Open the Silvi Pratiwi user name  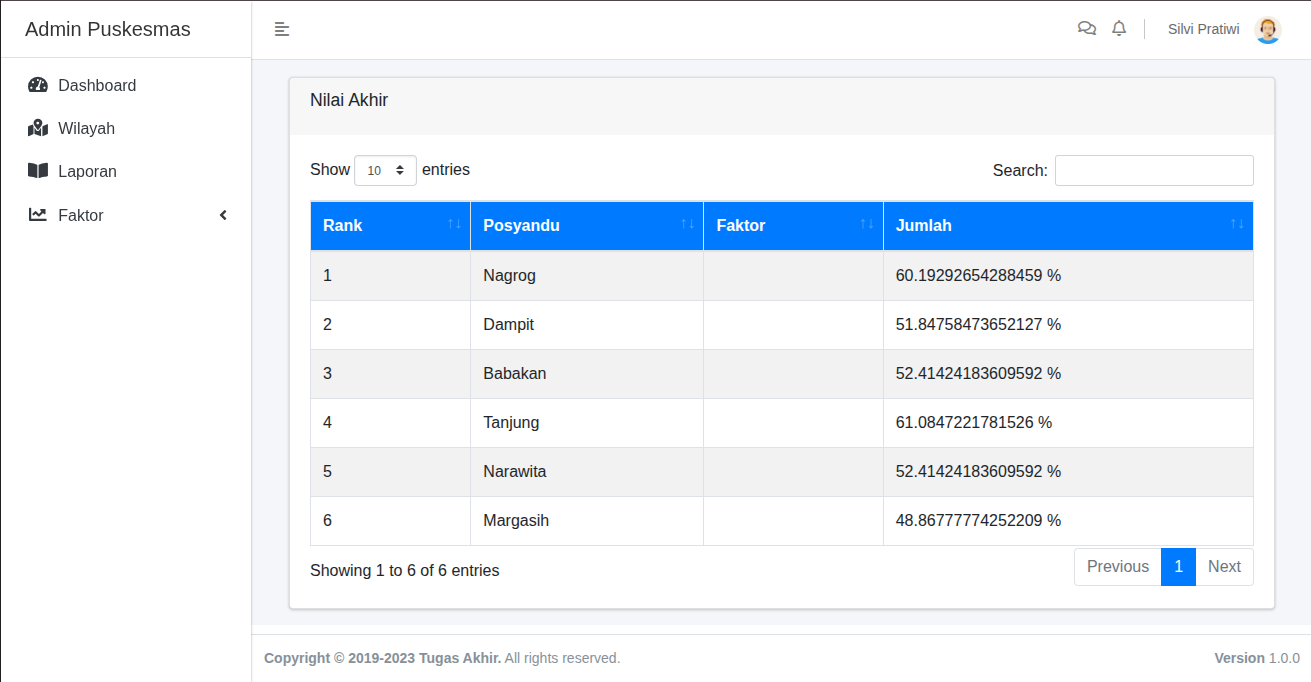click(x=1204, y=29)
